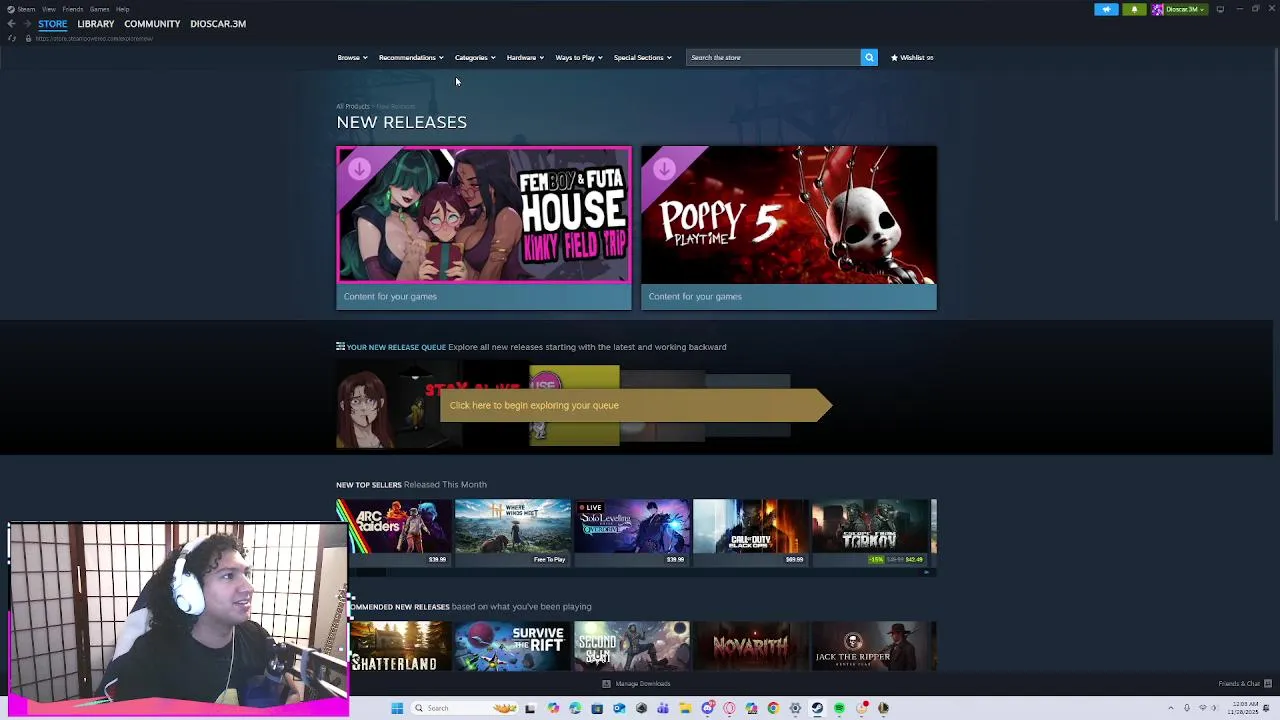The width and height of the screenshot is (1280, 720).
Task: Click the Steam icon on the taskbar
Action: [x=817, y=708]
